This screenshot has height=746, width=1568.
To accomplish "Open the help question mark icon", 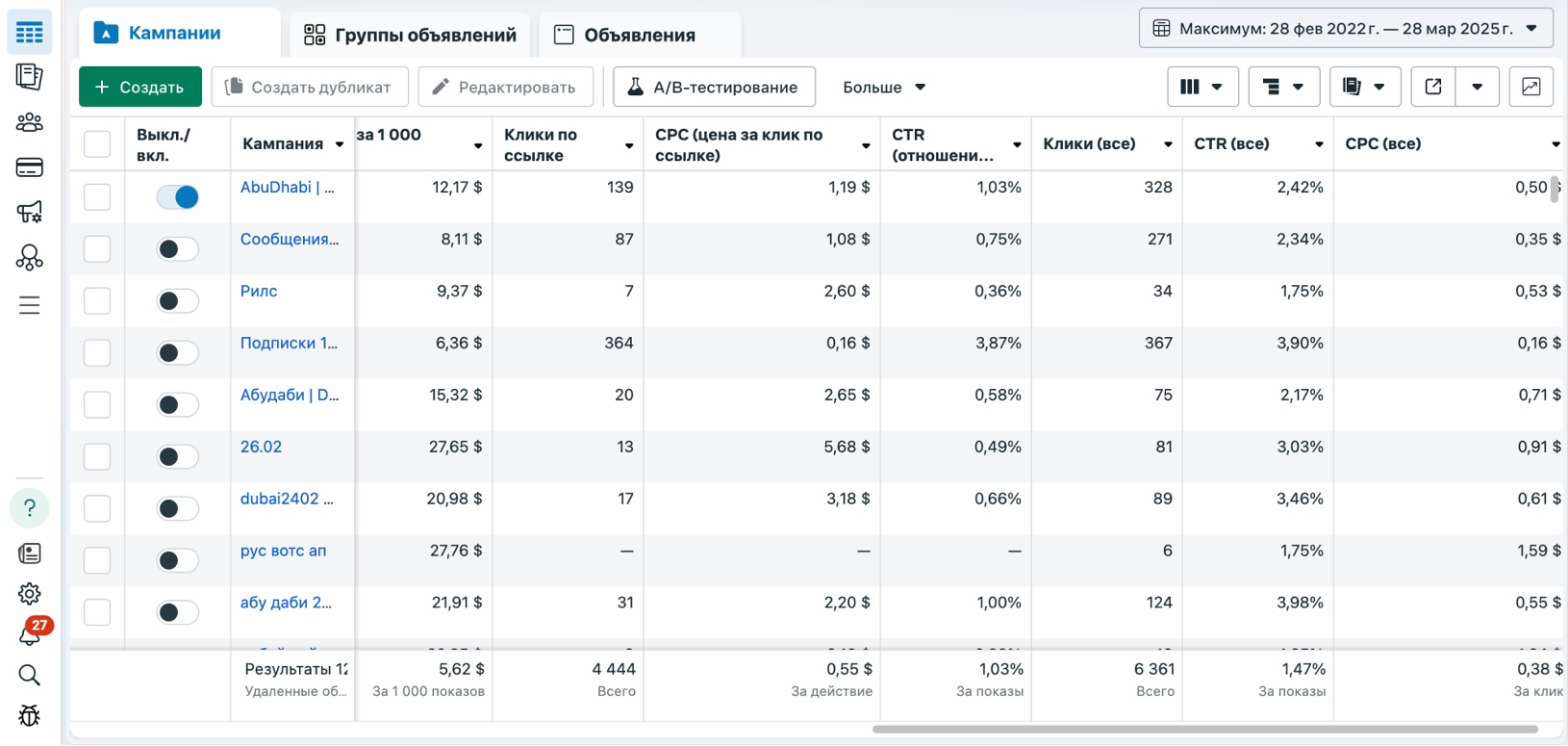I will point(29,508).
